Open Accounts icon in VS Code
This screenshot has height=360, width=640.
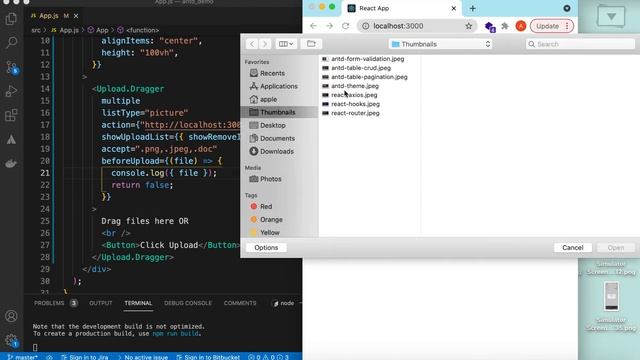[x=11, y=316]
